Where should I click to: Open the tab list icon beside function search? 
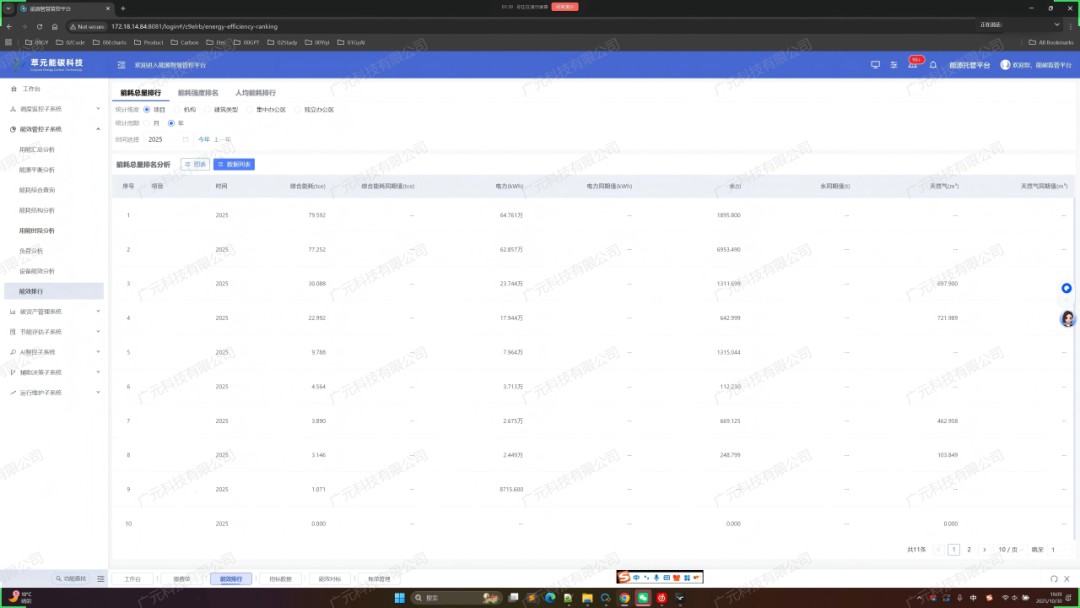tap(101, 579)
